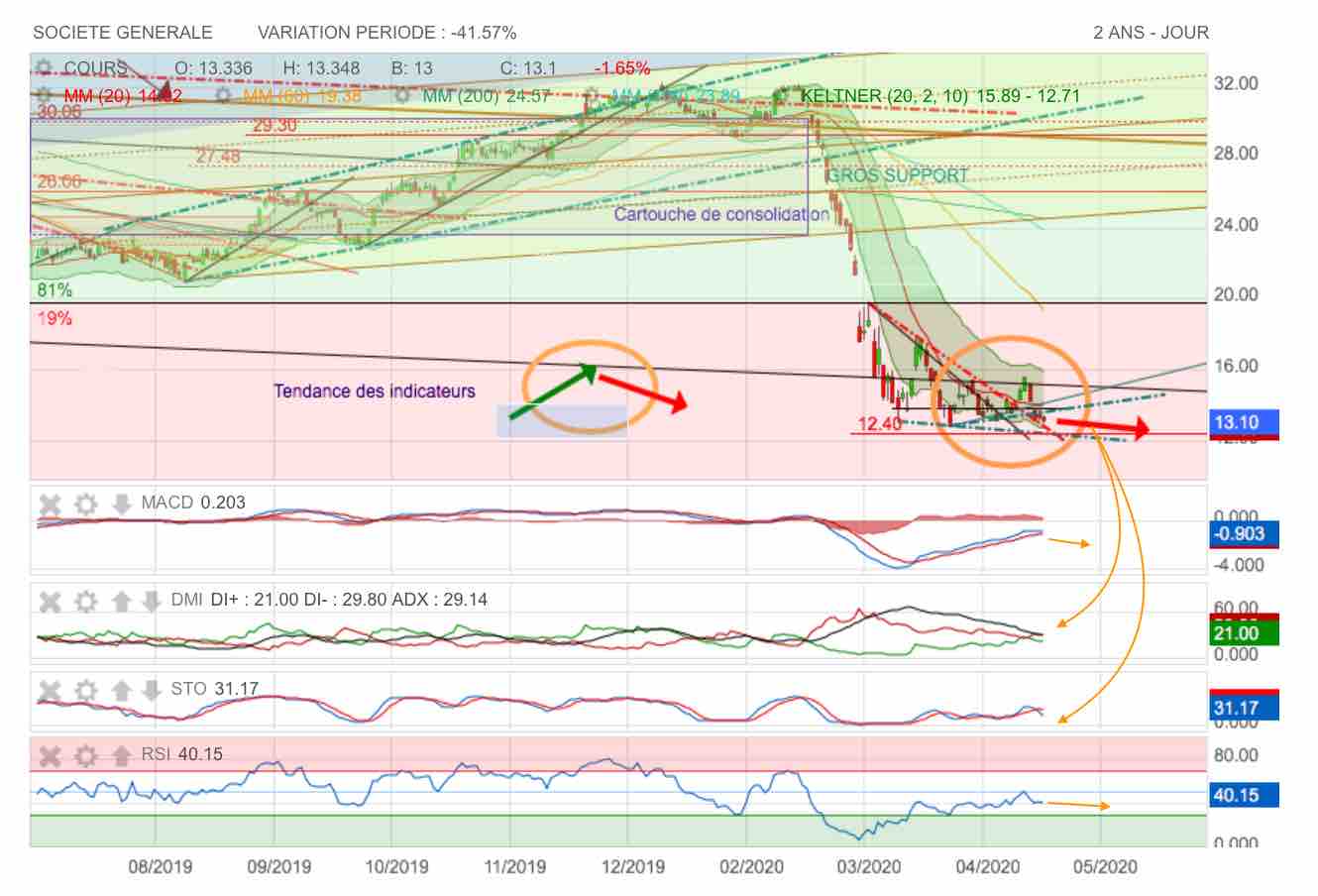Click the RSI indicator name label

(x=156, y=754)
